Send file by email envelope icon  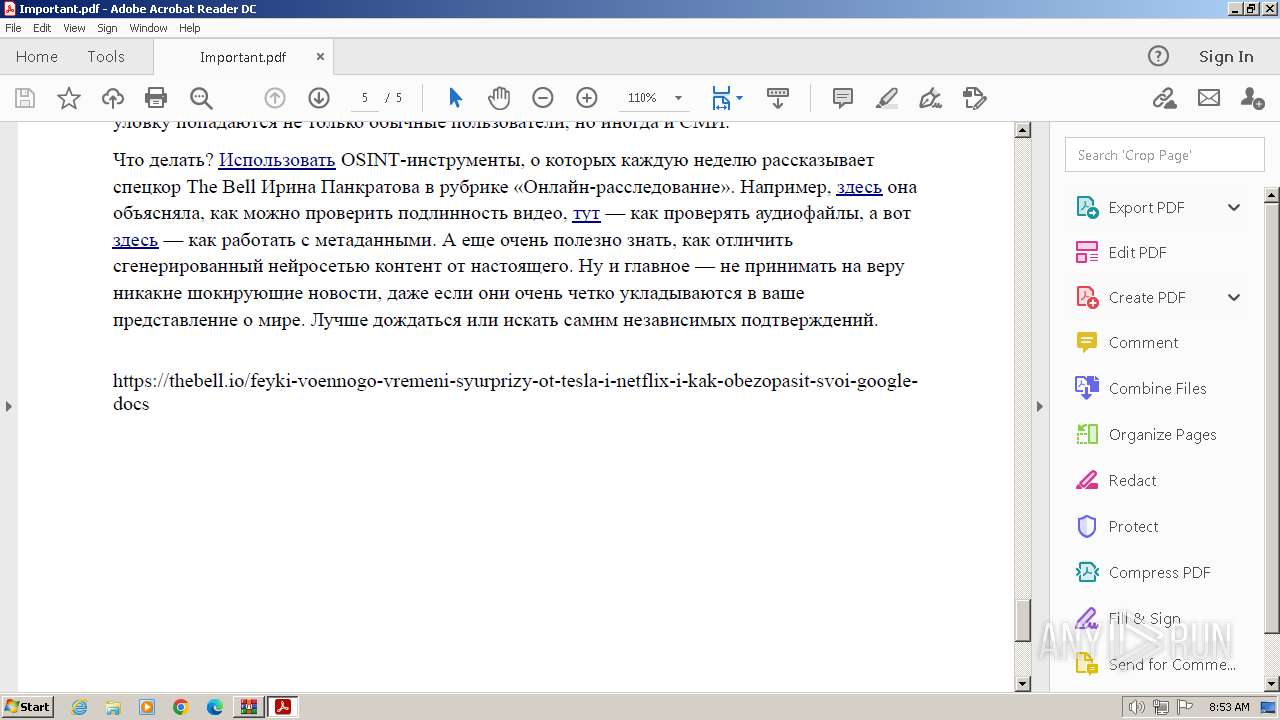tap(1209, 98)
